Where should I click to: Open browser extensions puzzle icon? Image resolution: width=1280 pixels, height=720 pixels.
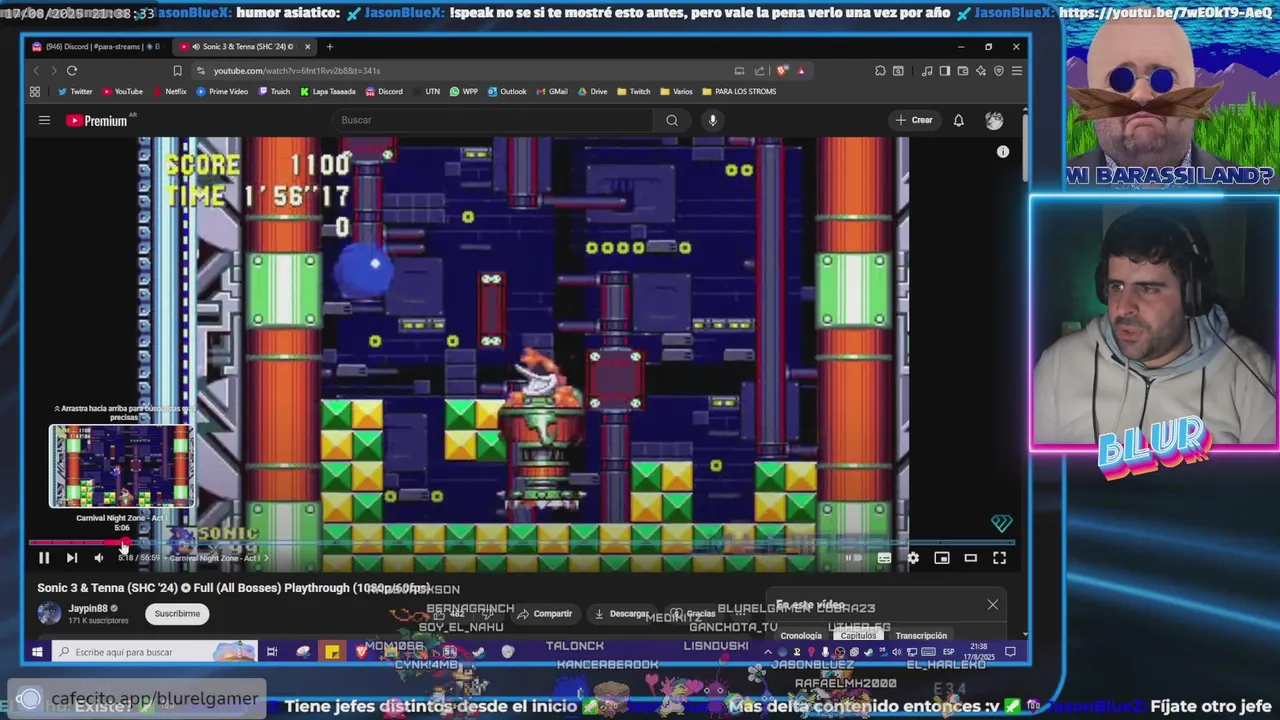click(880, 71)
